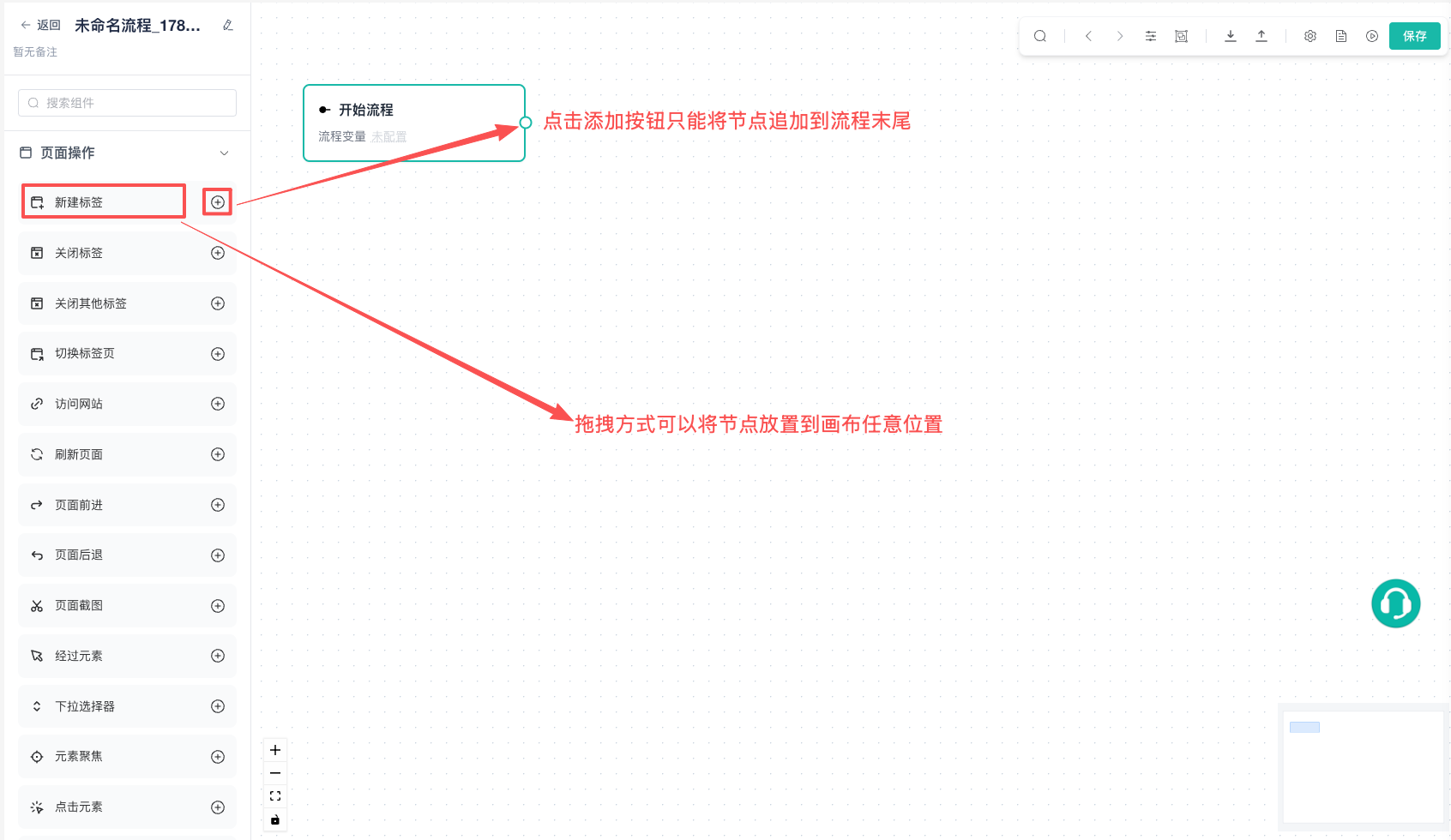The height and width of the screenshot is (840, 1451).
Task: Click the redo right-arrow toolbar icon
Action: [x=1119, y=36]
